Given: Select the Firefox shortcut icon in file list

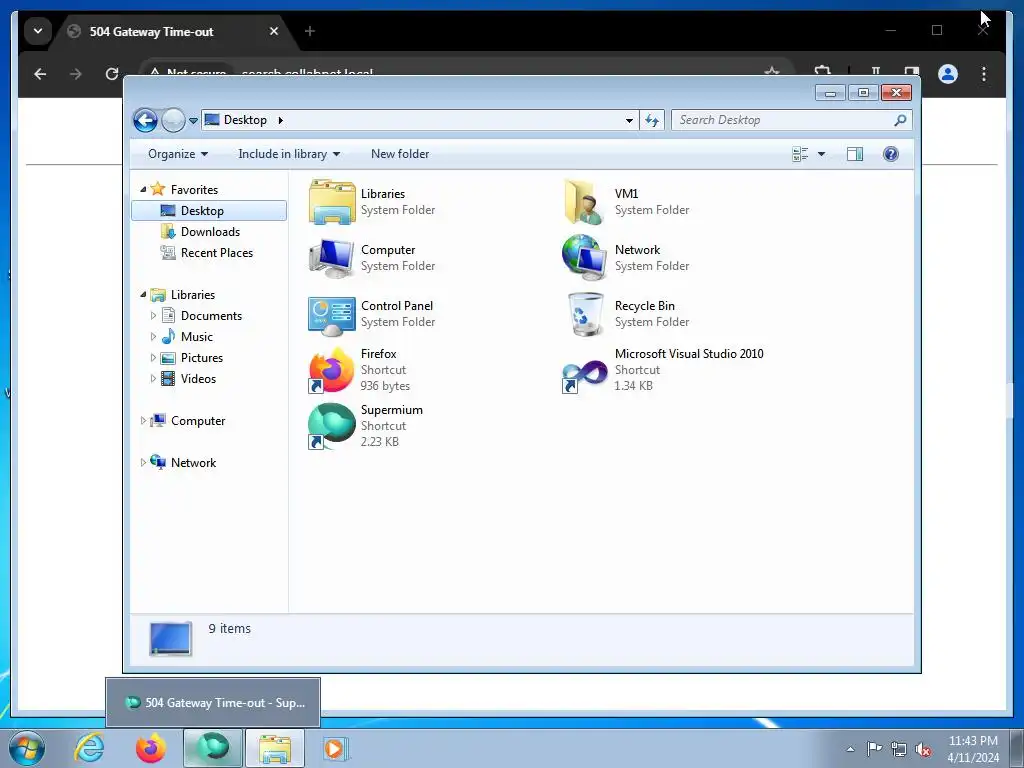Looking at the screenshot, I should point(332,370).
